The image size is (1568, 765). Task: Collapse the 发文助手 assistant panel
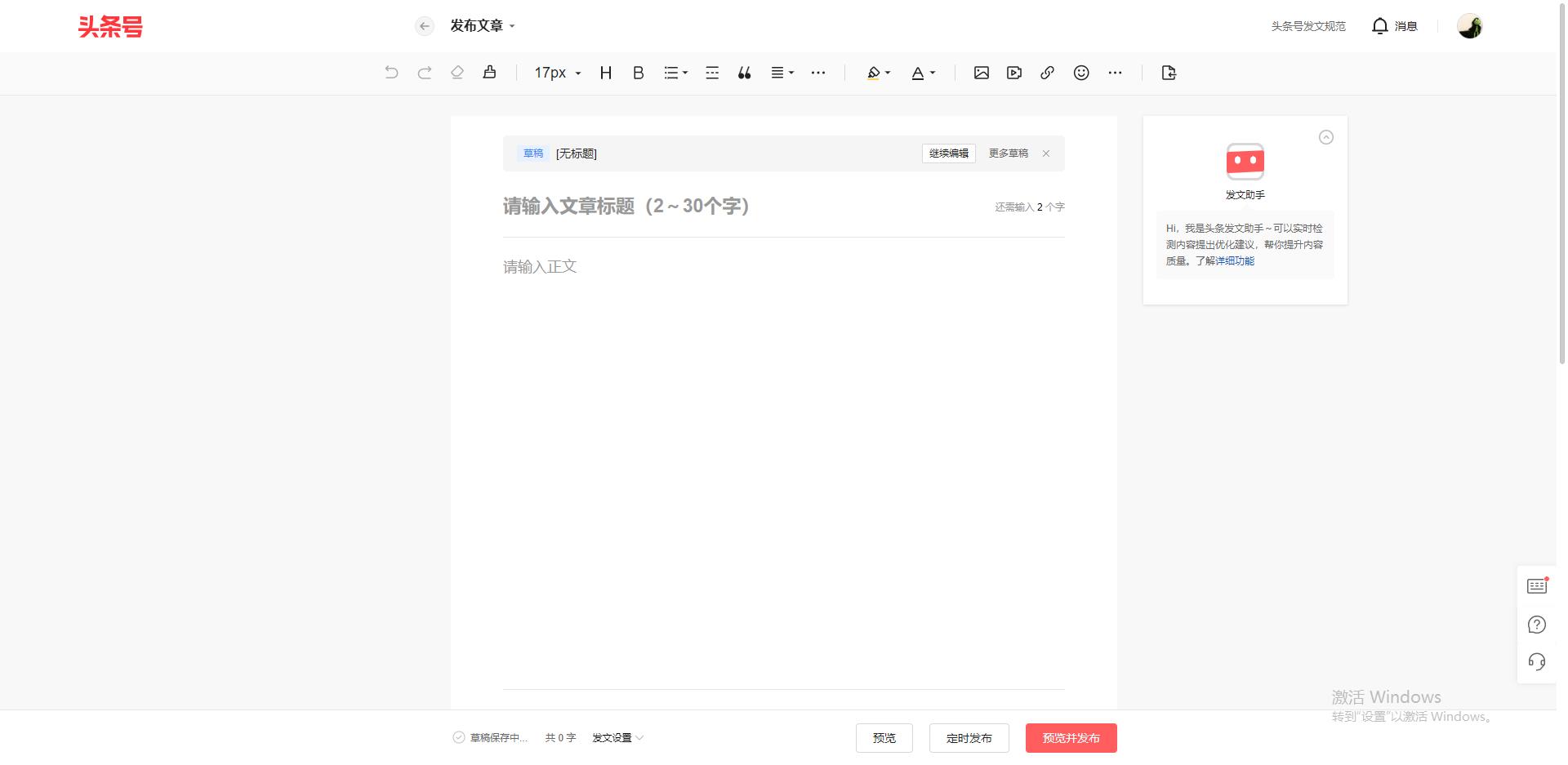1325,137
